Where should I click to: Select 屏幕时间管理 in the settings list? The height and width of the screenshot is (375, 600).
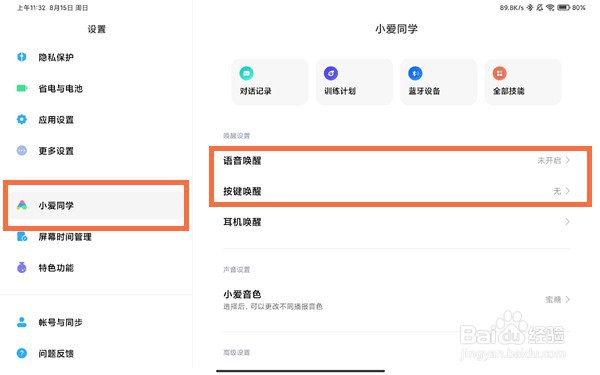(x=96, y=237)
